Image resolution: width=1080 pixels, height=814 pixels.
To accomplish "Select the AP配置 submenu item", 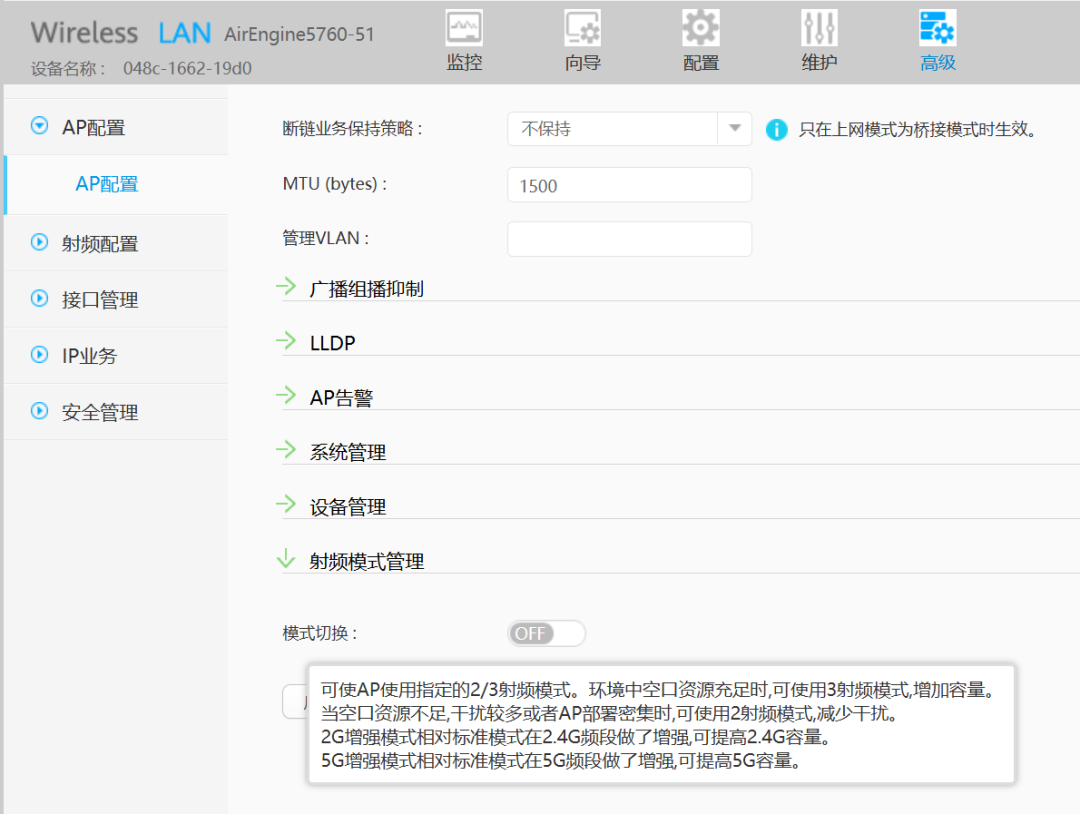I will click(x=107, y=184).
